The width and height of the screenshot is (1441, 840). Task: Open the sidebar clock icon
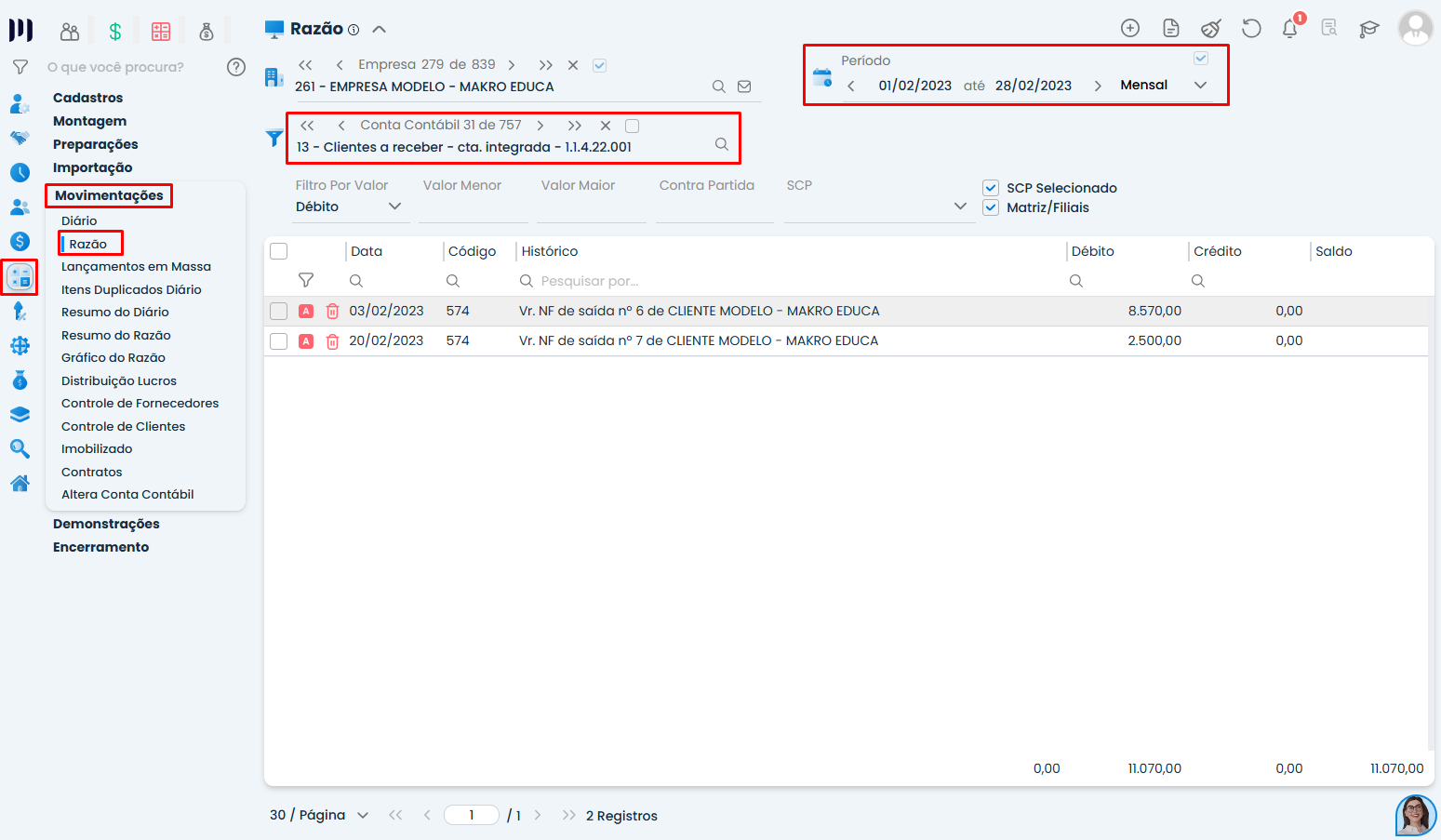(20, 172)
